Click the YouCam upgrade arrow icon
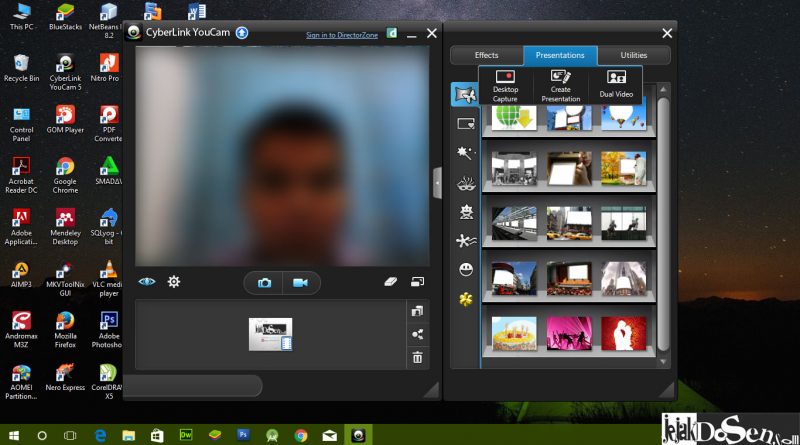Viewport: 800px width, 445px height. (x=242, y=33)
